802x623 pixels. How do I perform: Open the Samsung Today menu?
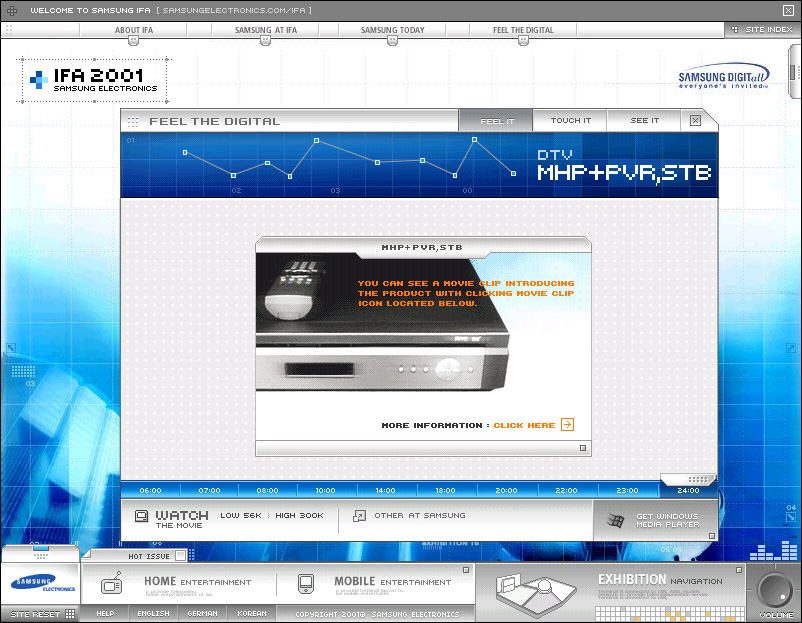point(392,30)
